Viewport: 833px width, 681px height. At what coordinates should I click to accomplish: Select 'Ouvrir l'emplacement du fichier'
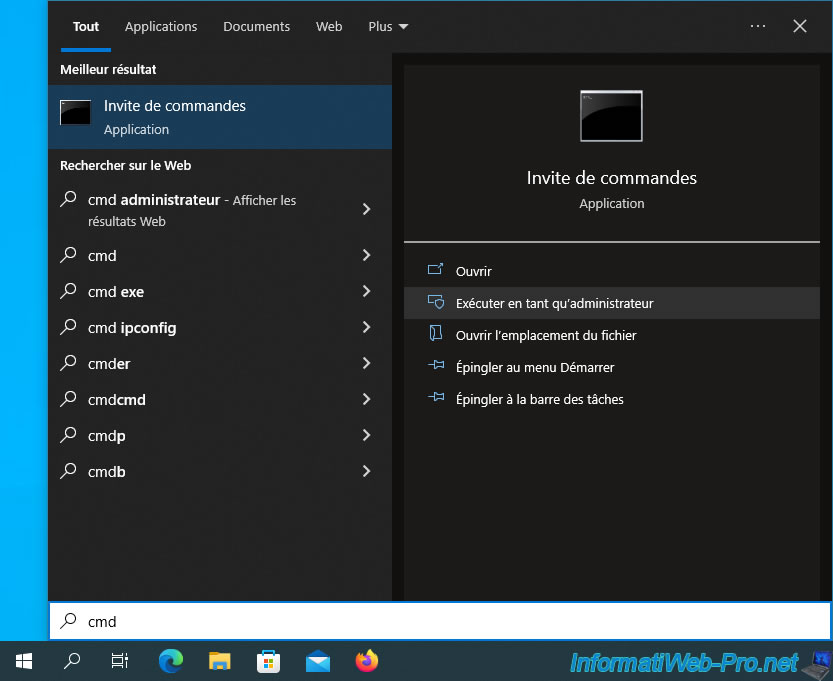[611, 335]
